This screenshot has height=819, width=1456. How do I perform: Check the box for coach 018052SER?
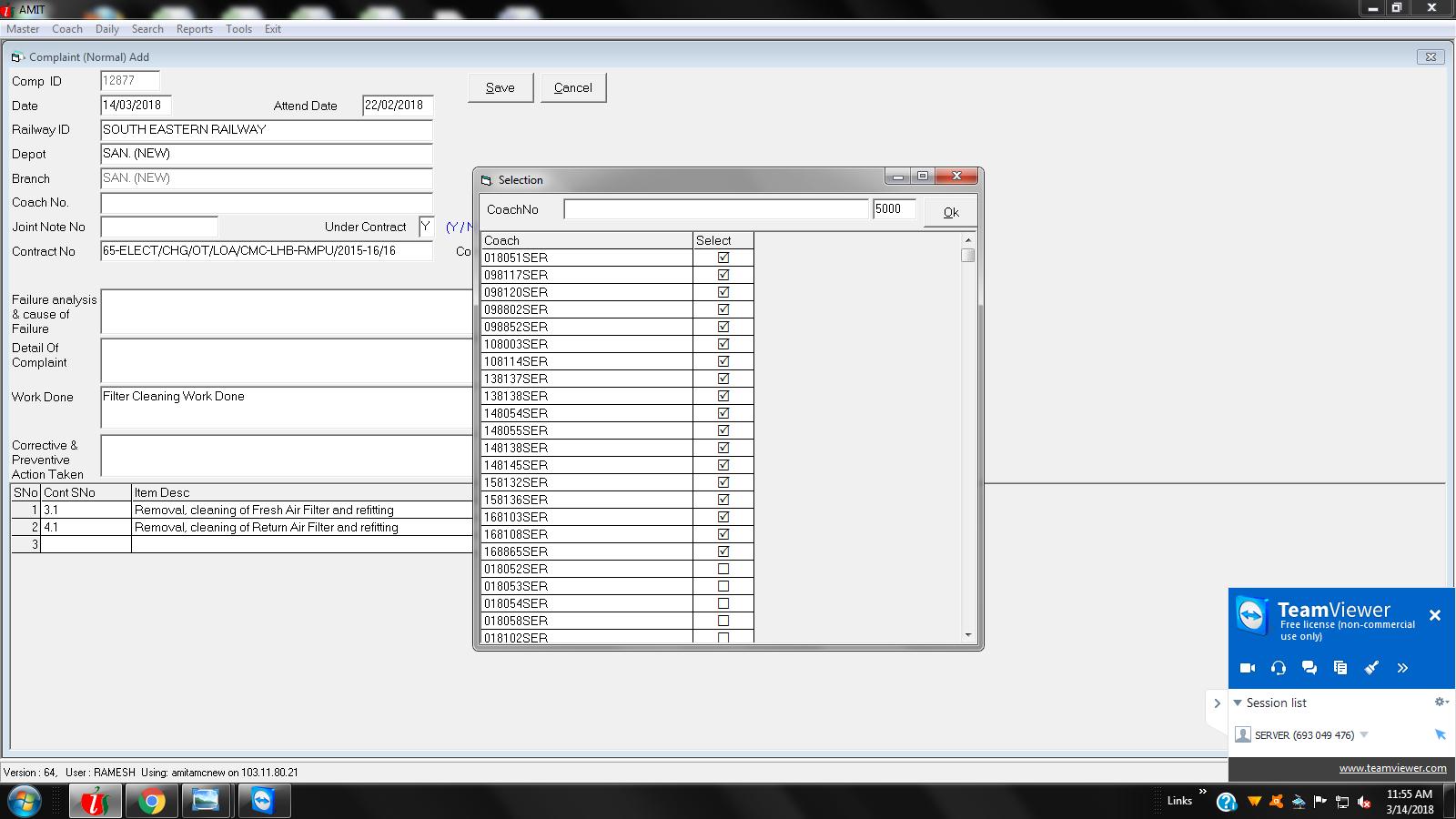723,569
